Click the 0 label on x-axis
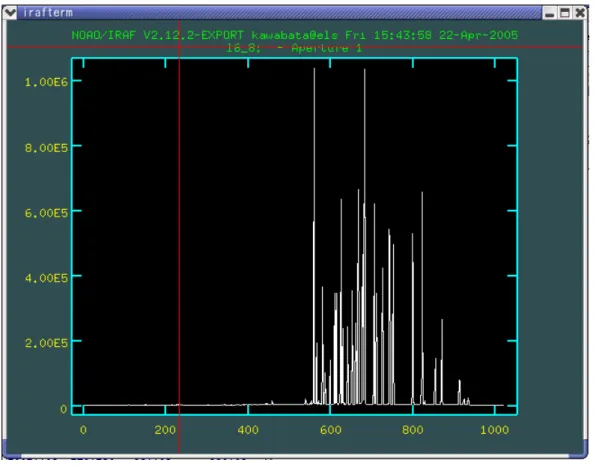 click(83, 430)
